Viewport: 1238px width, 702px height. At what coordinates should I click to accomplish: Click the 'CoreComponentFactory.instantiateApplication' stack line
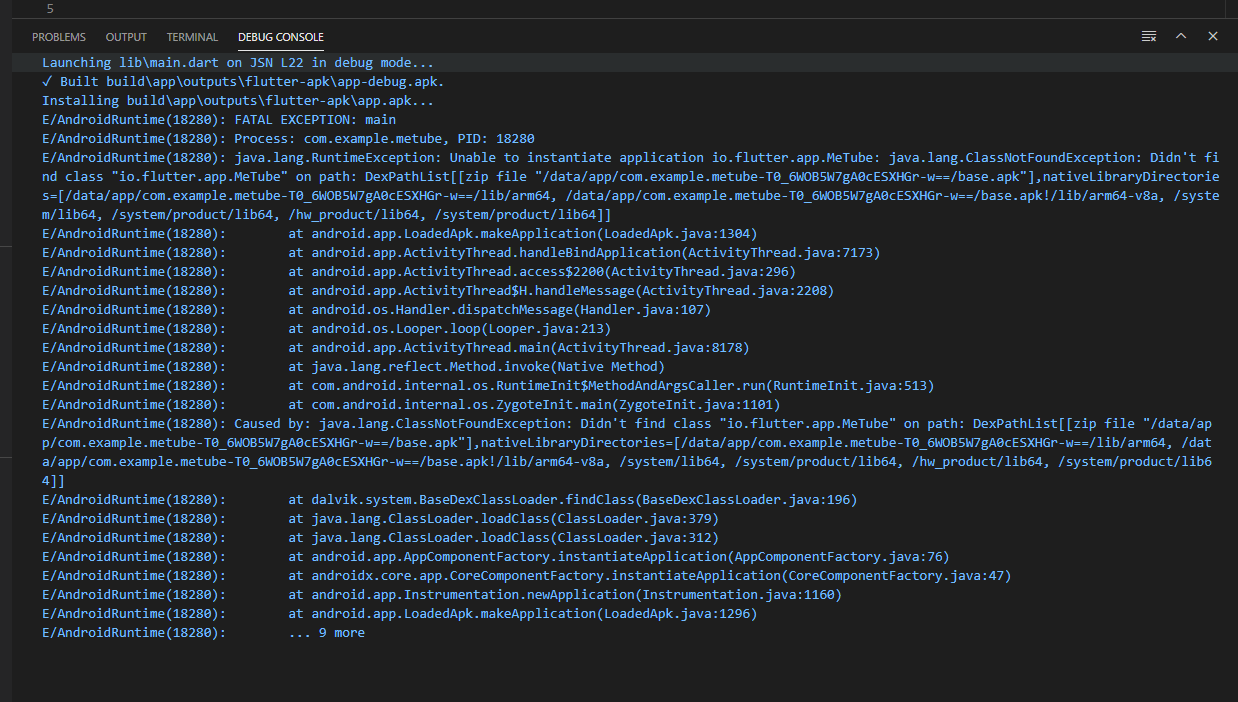click(x=526, y=575)
